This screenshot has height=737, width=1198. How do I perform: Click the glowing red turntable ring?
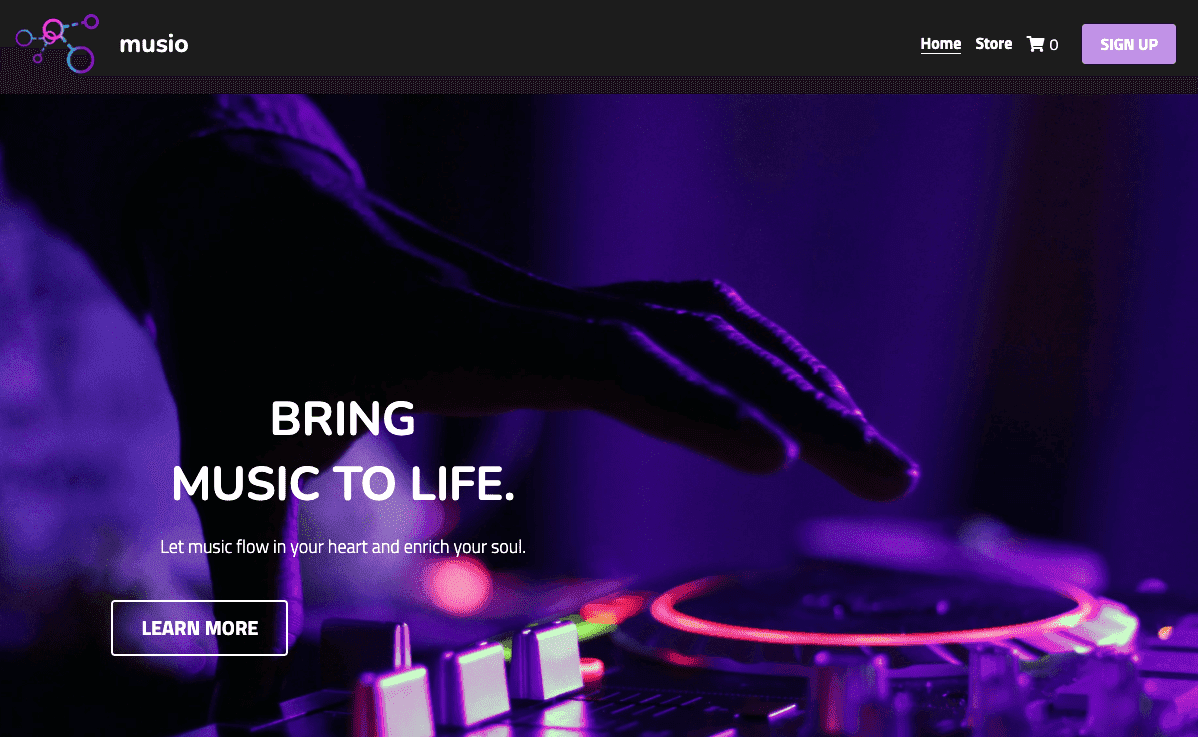871,611
